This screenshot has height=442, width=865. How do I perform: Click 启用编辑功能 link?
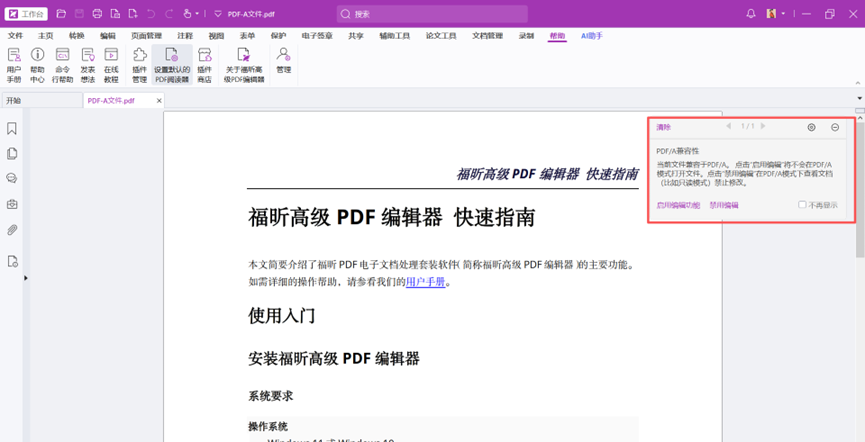click(x=678, y=205)
